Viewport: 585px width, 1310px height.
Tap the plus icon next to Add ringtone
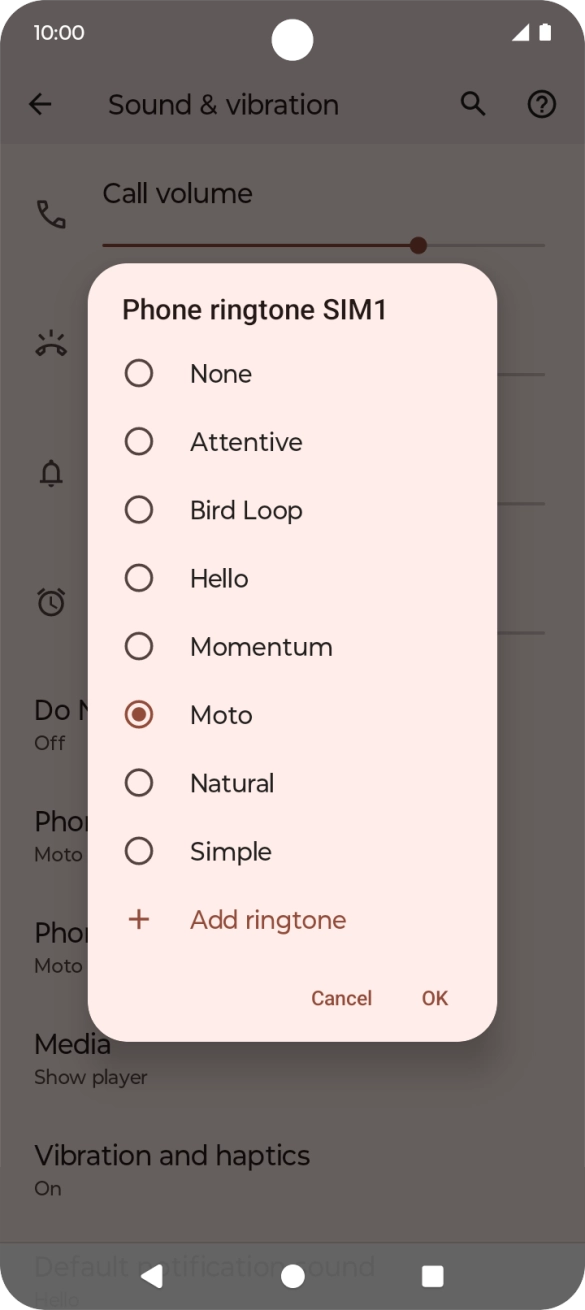[139, 919]
